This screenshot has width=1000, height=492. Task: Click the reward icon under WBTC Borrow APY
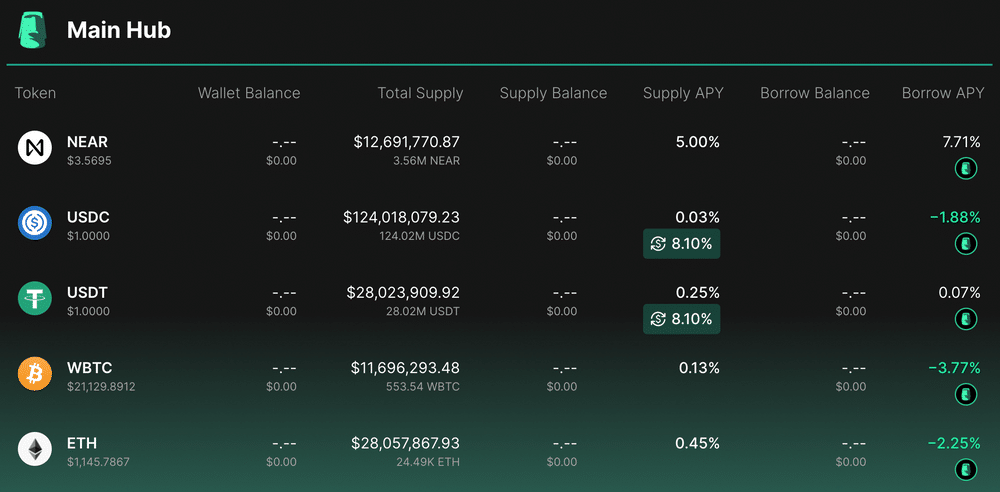pos(966,394)
